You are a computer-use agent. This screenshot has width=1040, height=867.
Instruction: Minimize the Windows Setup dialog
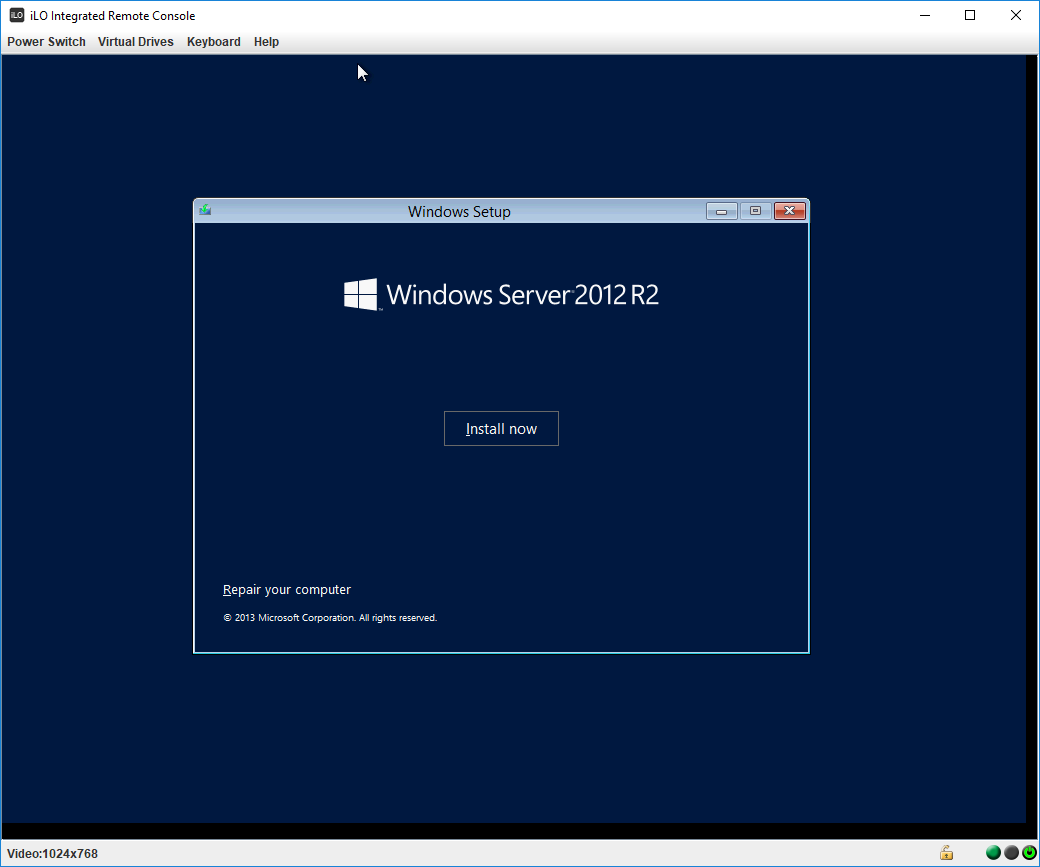pos(721,211)
